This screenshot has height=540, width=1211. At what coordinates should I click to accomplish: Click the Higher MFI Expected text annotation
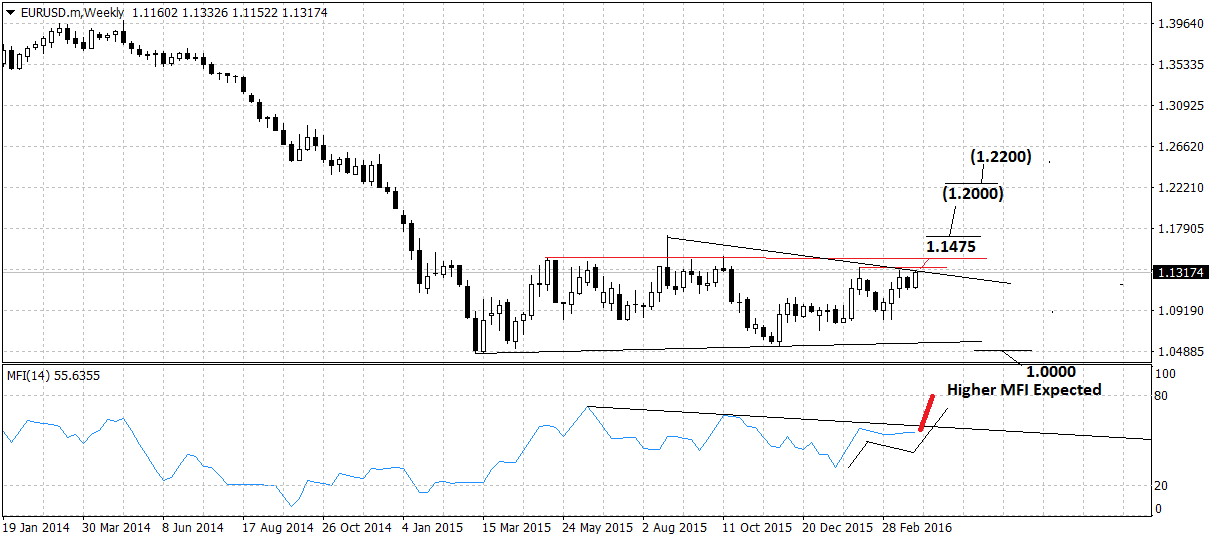coord(1023,389)
